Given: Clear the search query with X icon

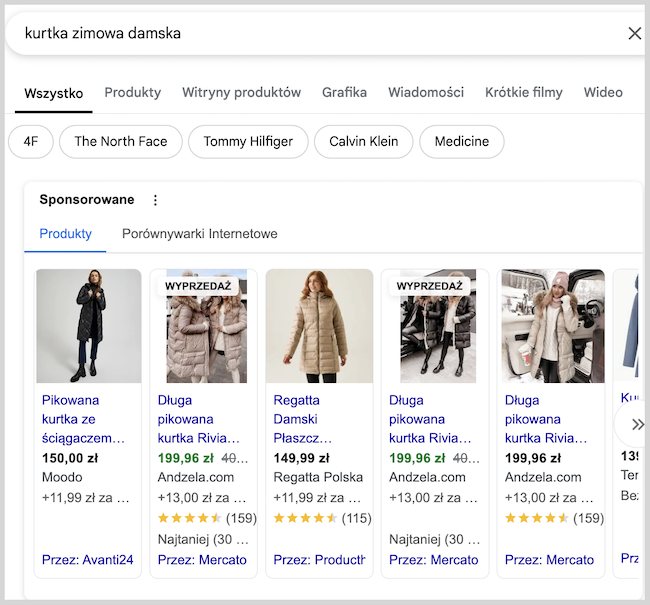Looking at the screenshot, I should click(634, 33).
